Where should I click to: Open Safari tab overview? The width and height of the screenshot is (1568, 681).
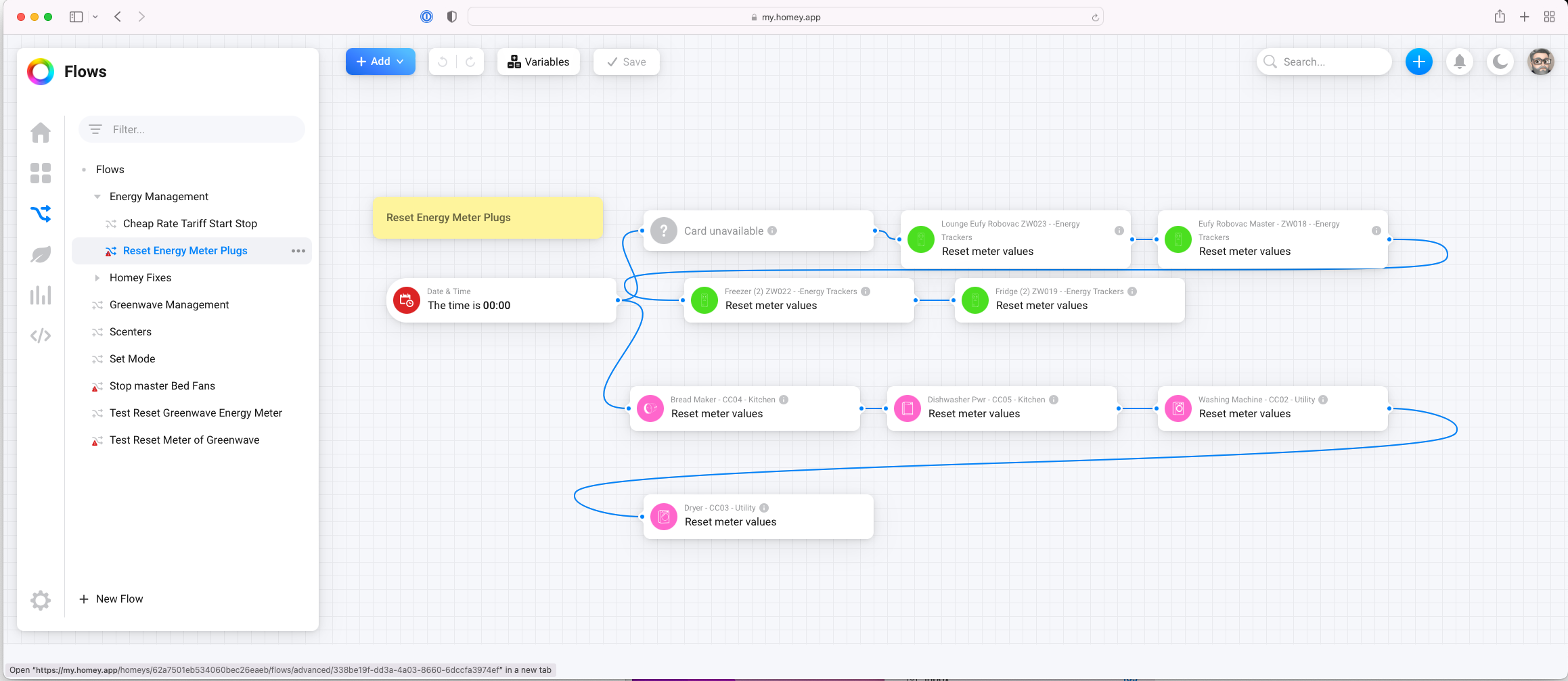1550,17
